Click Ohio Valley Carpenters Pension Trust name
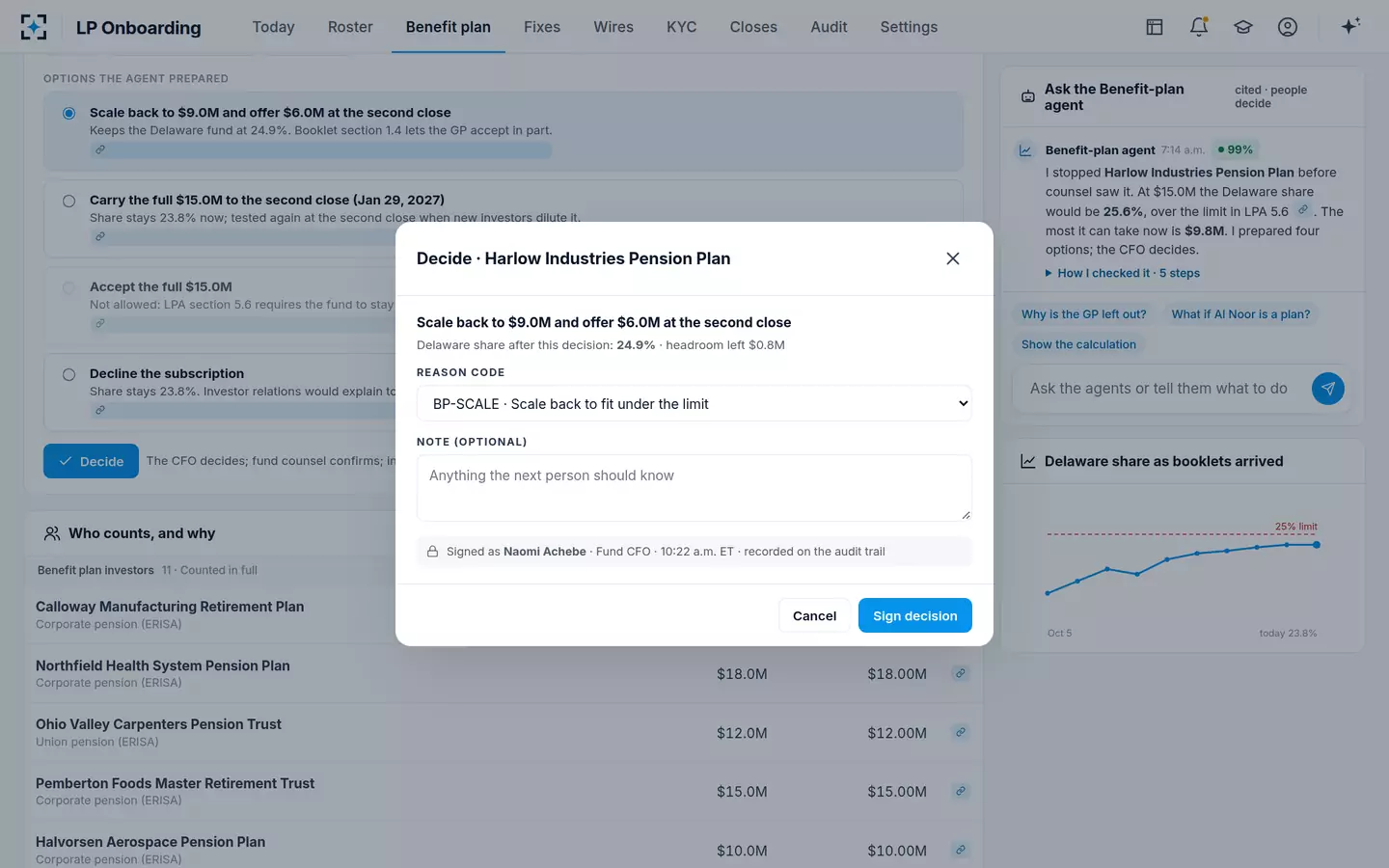 tap(158, 724)
